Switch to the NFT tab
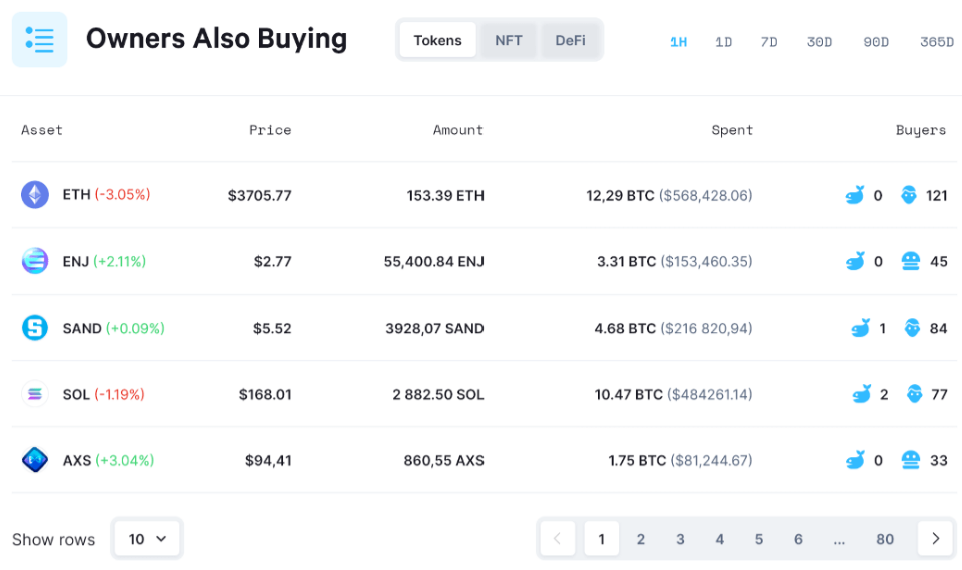 click(508, 40)
